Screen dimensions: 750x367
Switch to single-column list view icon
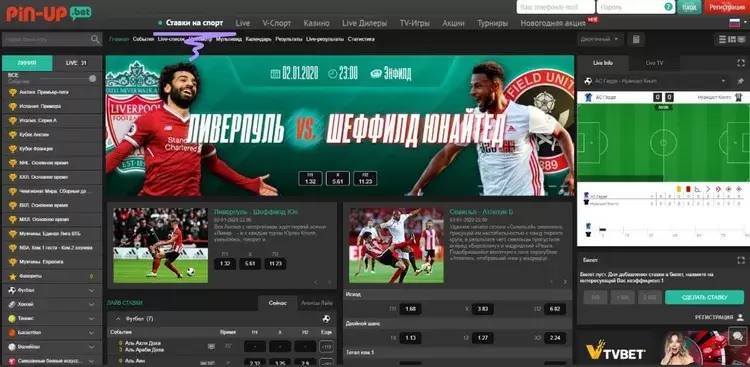click(x=722, y=39)
